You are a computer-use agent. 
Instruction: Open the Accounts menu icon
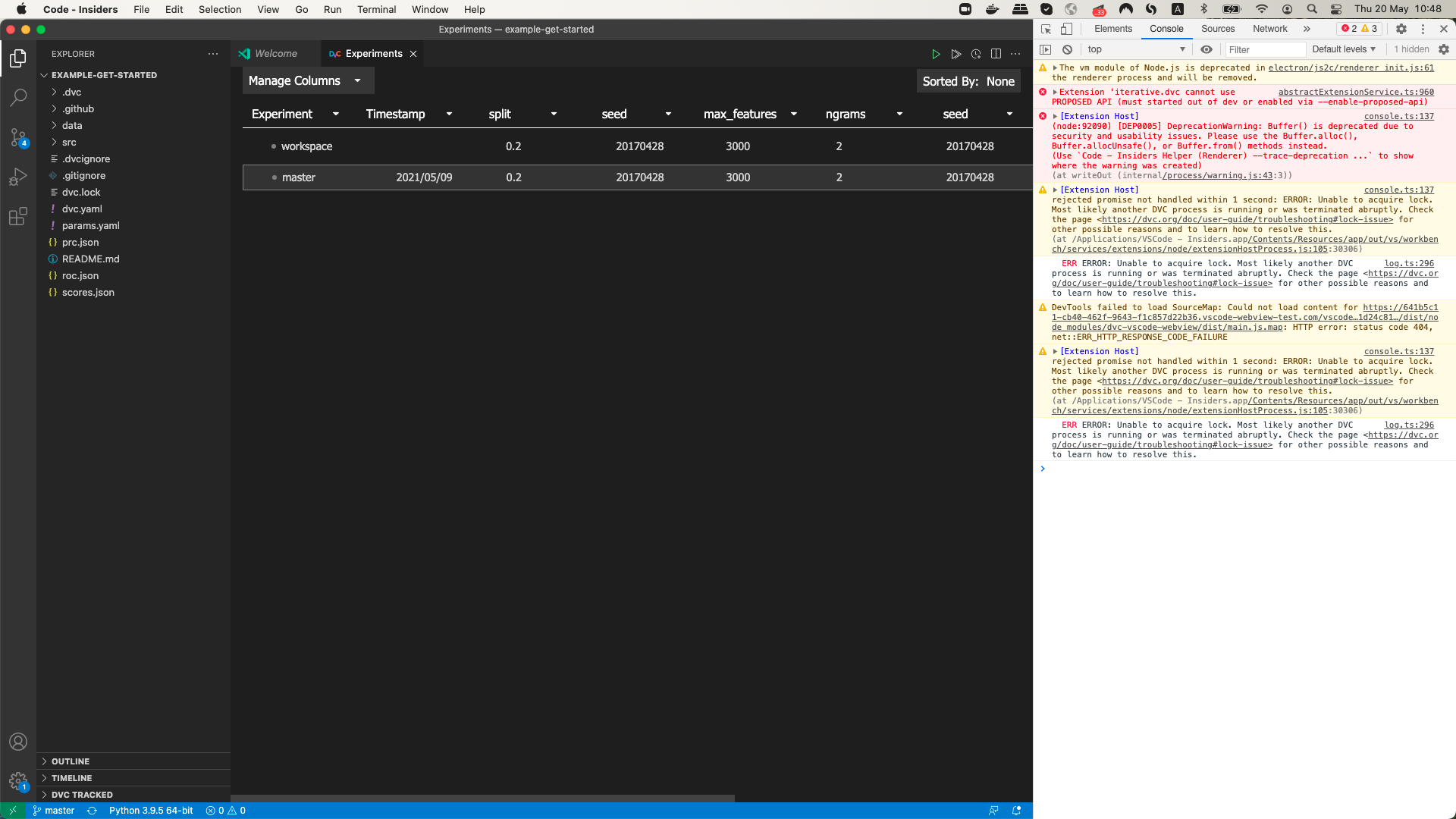pyautogui.click(x=18, y=742)
